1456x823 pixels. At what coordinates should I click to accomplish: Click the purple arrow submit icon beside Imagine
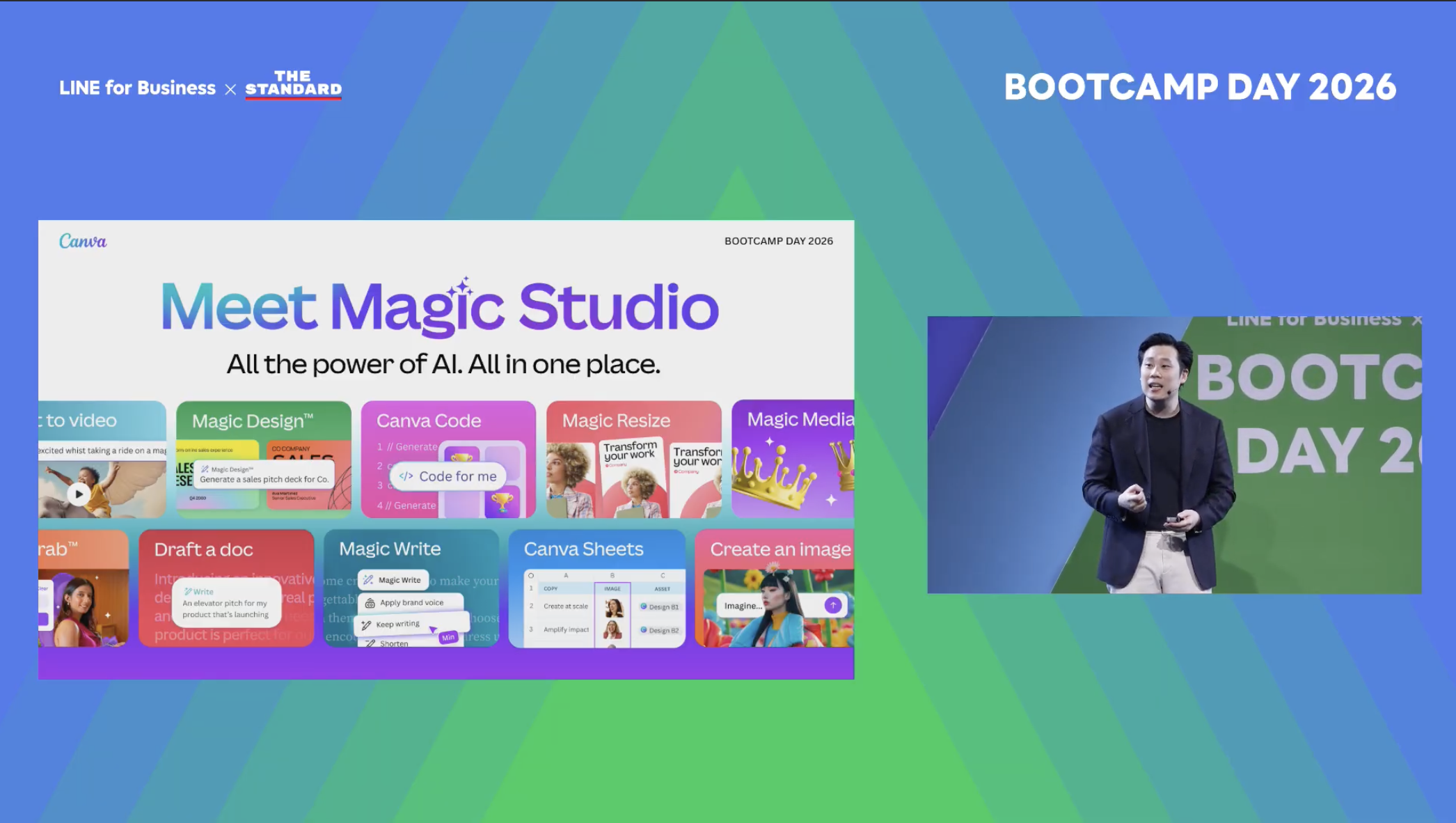click(x=832, y=605)
